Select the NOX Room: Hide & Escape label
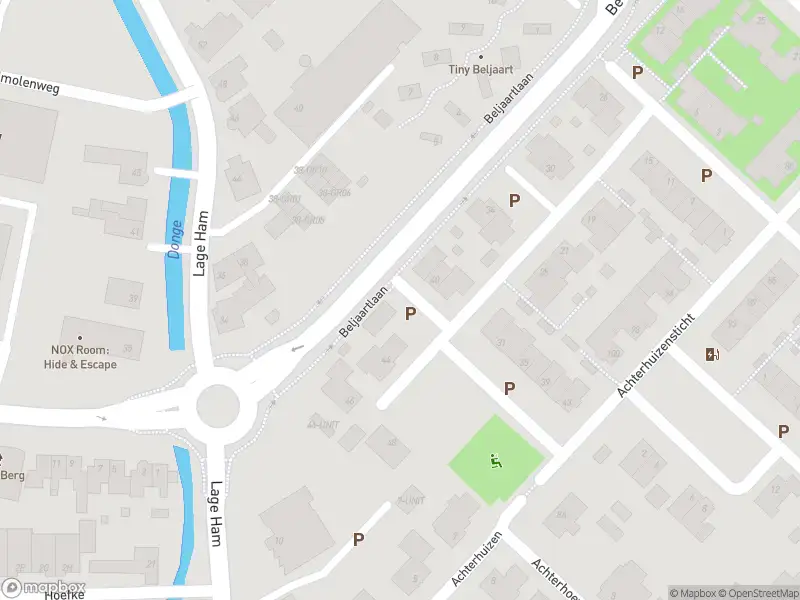 [80, 357]
